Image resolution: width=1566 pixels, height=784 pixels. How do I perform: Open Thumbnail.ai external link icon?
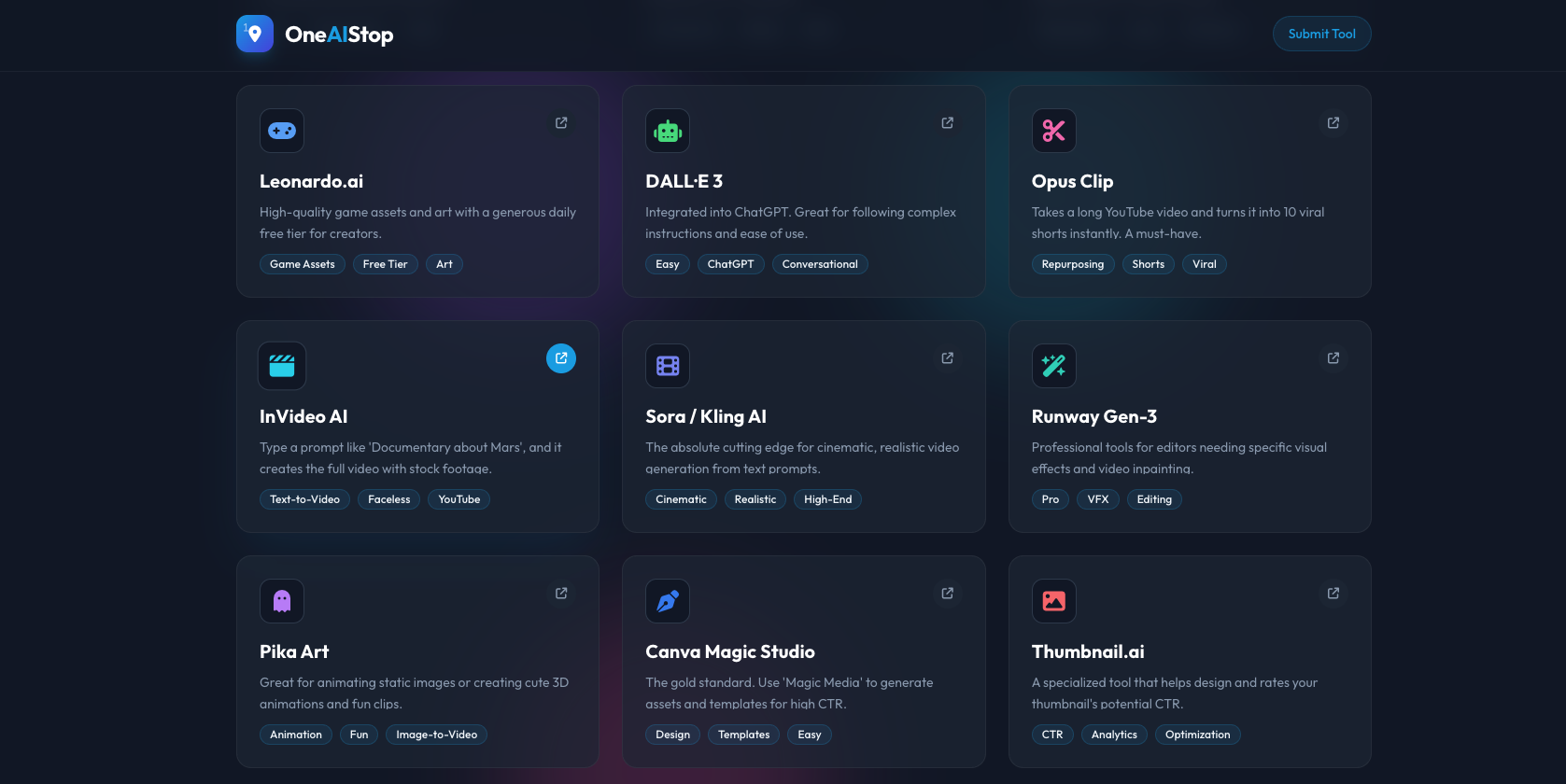(x=1333, y=594)
